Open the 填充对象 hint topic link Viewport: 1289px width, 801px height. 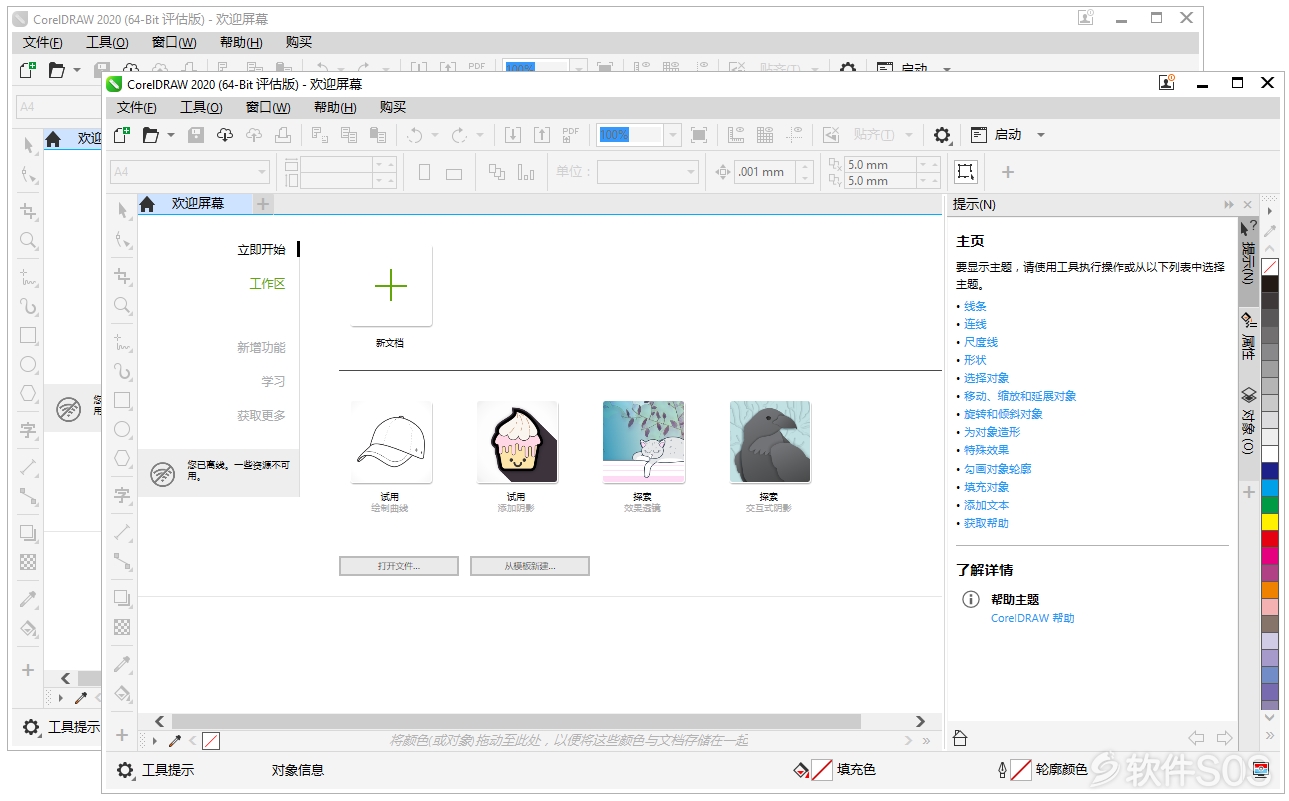[986, 487]
